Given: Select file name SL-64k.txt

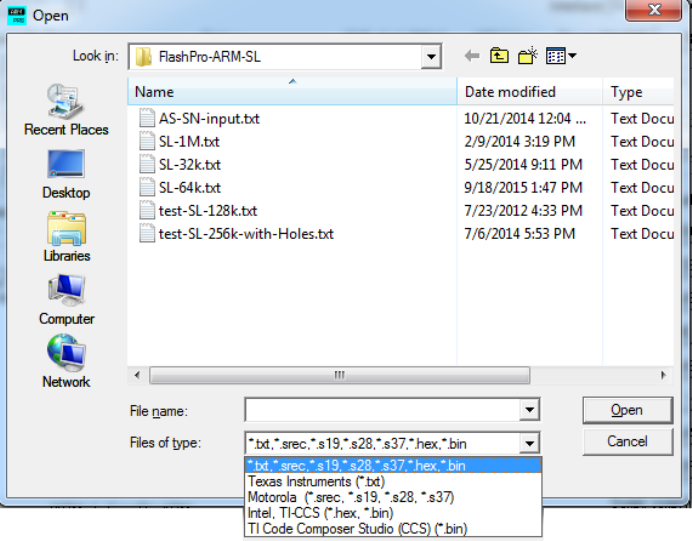Looking at the screenshot, I should 190,188.
